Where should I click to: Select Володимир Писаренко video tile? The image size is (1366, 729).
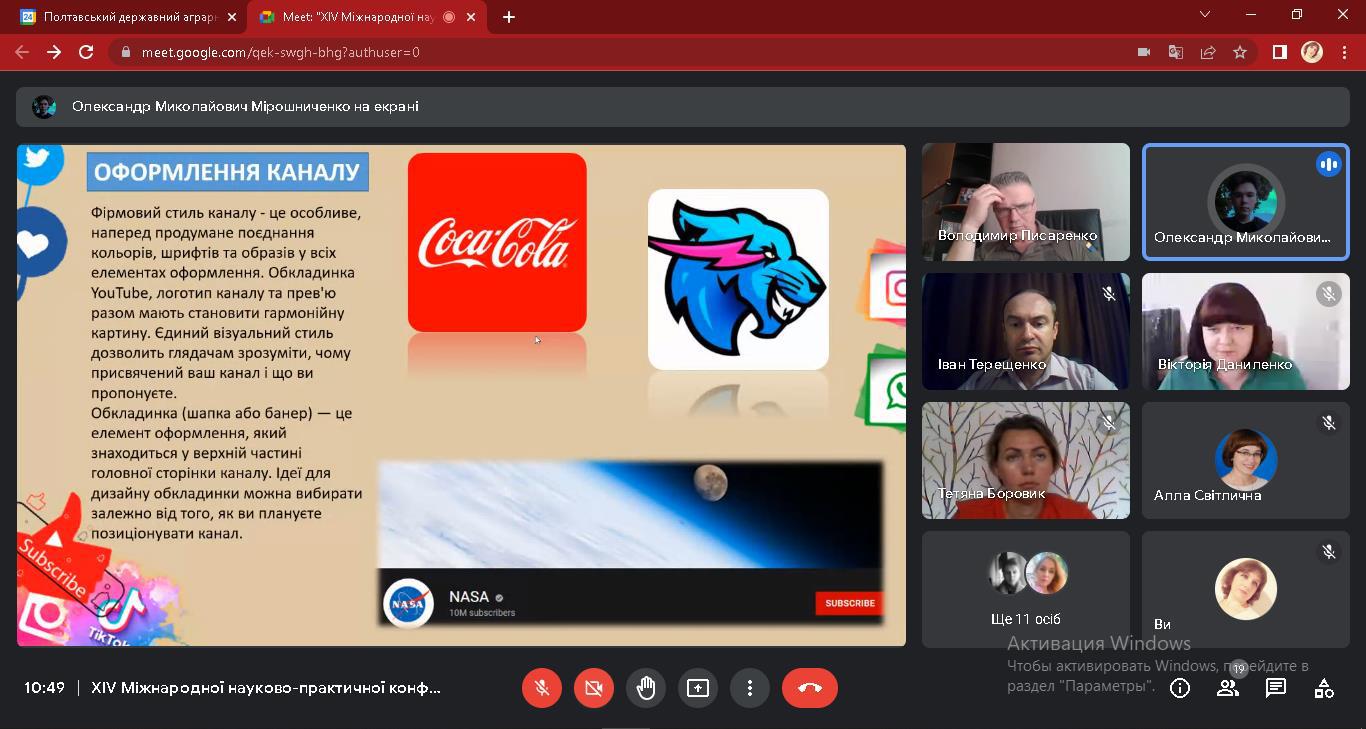[1026, 202]
